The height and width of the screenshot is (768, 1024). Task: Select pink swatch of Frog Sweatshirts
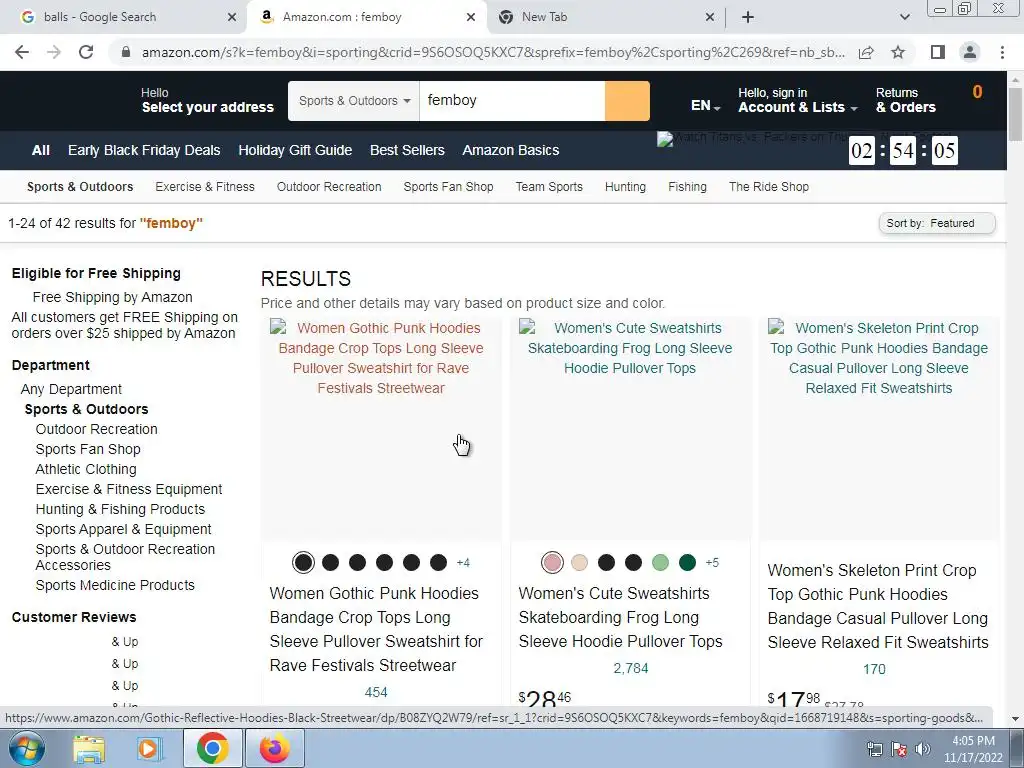point(552,562)
